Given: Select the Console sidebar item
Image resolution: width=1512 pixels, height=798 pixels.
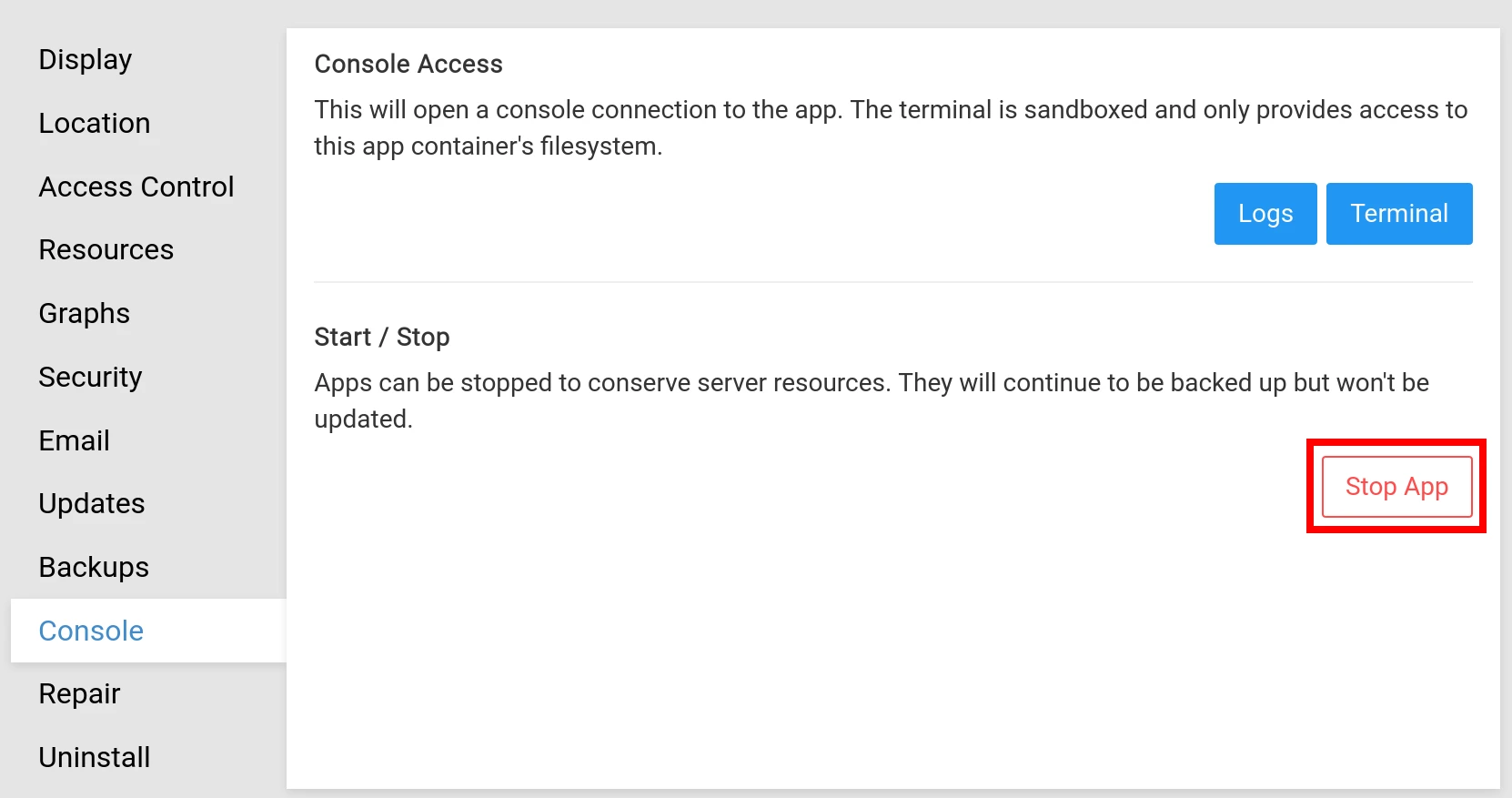Looking at the screenshot, I should coord(91,631).
